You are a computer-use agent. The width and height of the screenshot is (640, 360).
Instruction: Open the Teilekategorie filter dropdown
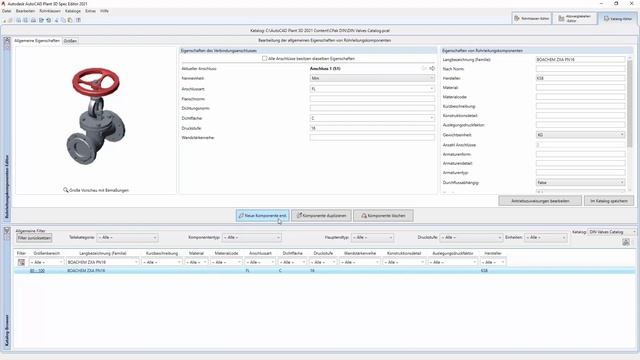coord(127,237)
